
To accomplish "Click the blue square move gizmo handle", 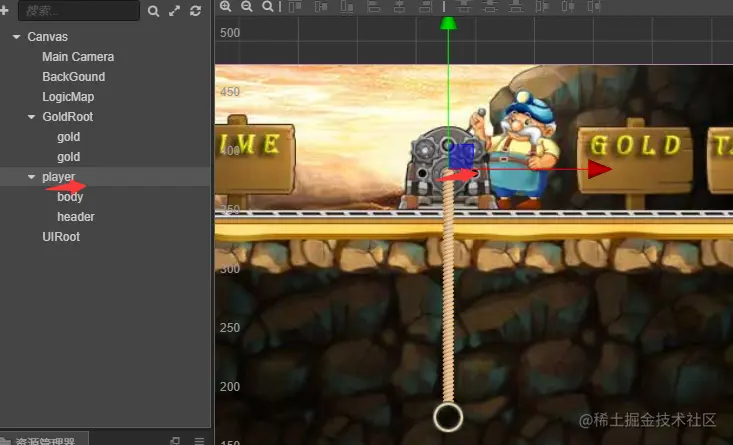I will click(x=461, y=156).
